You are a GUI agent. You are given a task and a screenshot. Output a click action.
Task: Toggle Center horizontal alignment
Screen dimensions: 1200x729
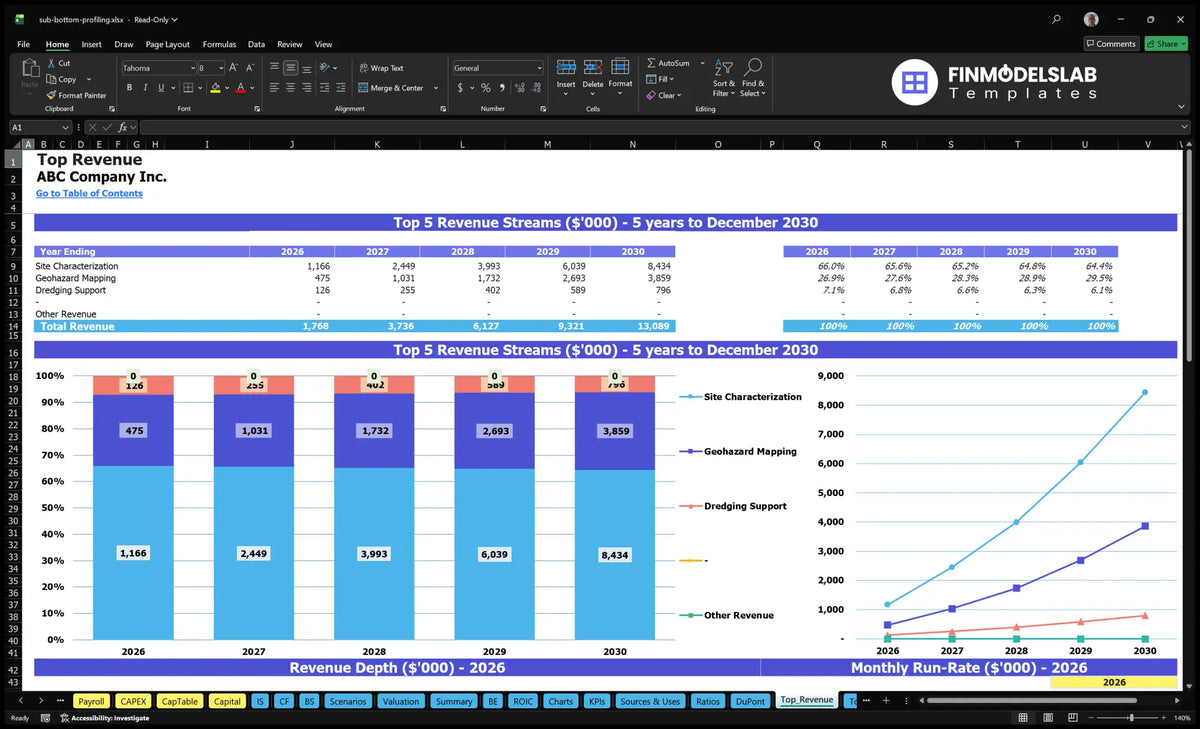point(291,88)
